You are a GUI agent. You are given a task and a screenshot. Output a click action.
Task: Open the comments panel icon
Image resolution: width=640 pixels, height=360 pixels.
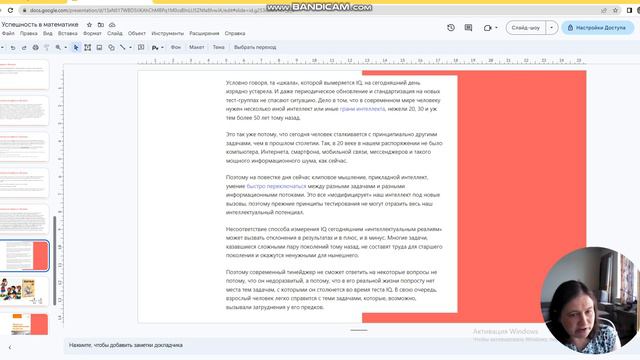(x=468, y=28)
